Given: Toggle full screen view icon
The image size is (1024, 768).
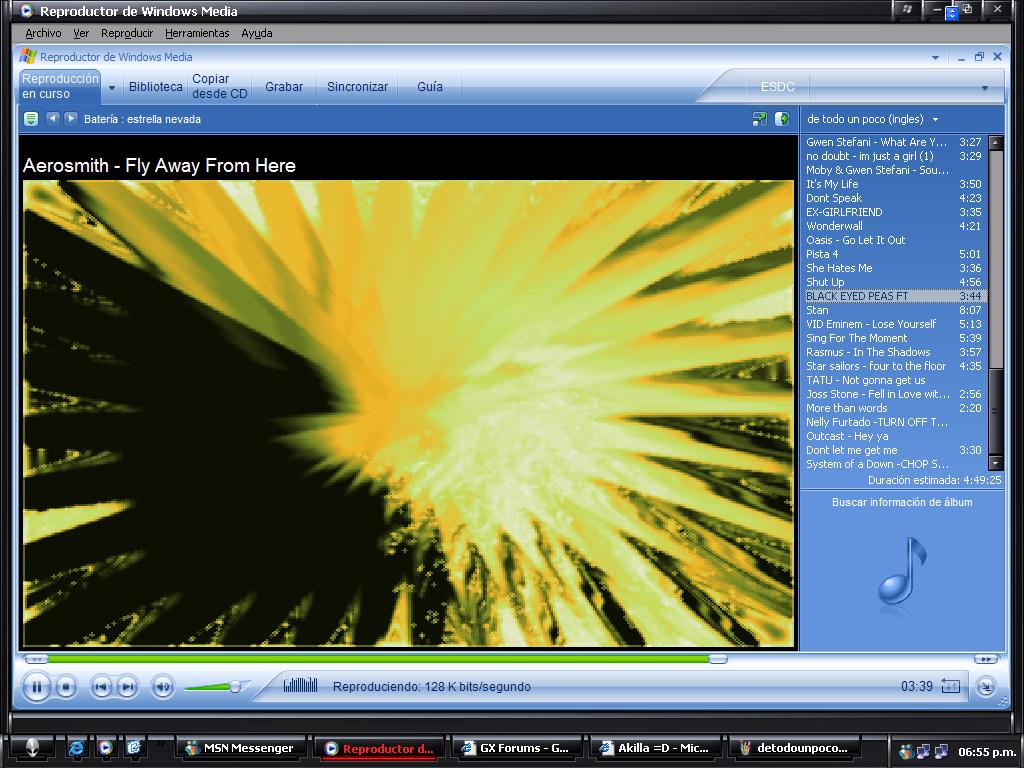Looking at the screenshot, I should point(760,119).
